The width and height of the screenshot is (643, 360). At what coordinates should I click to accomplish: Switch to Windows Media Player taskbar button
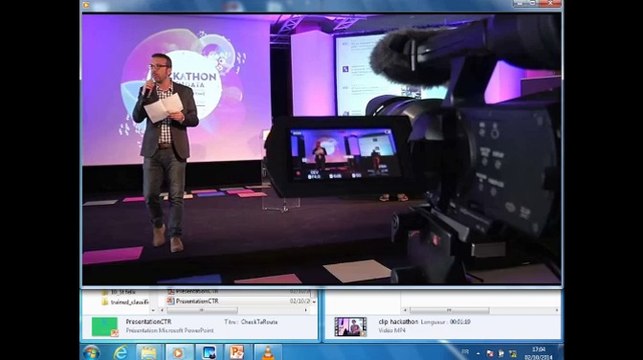[178, 352]
